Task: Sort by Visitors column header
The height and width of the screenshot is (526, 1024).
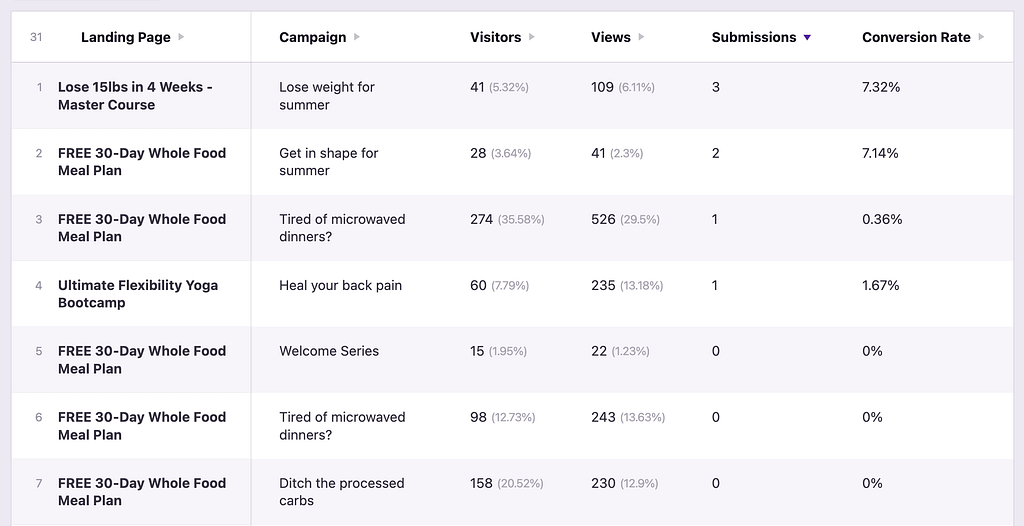Action: coord(495,38)
